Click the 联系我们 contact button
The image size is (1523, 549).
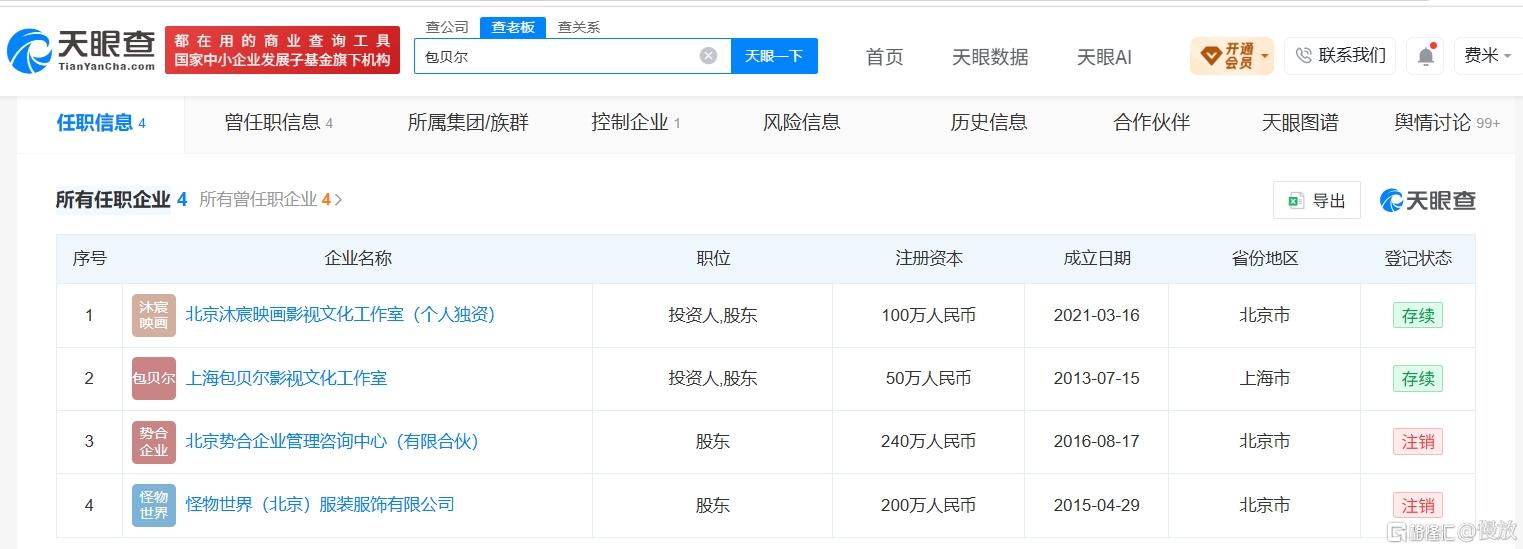tap(1340, 56)
